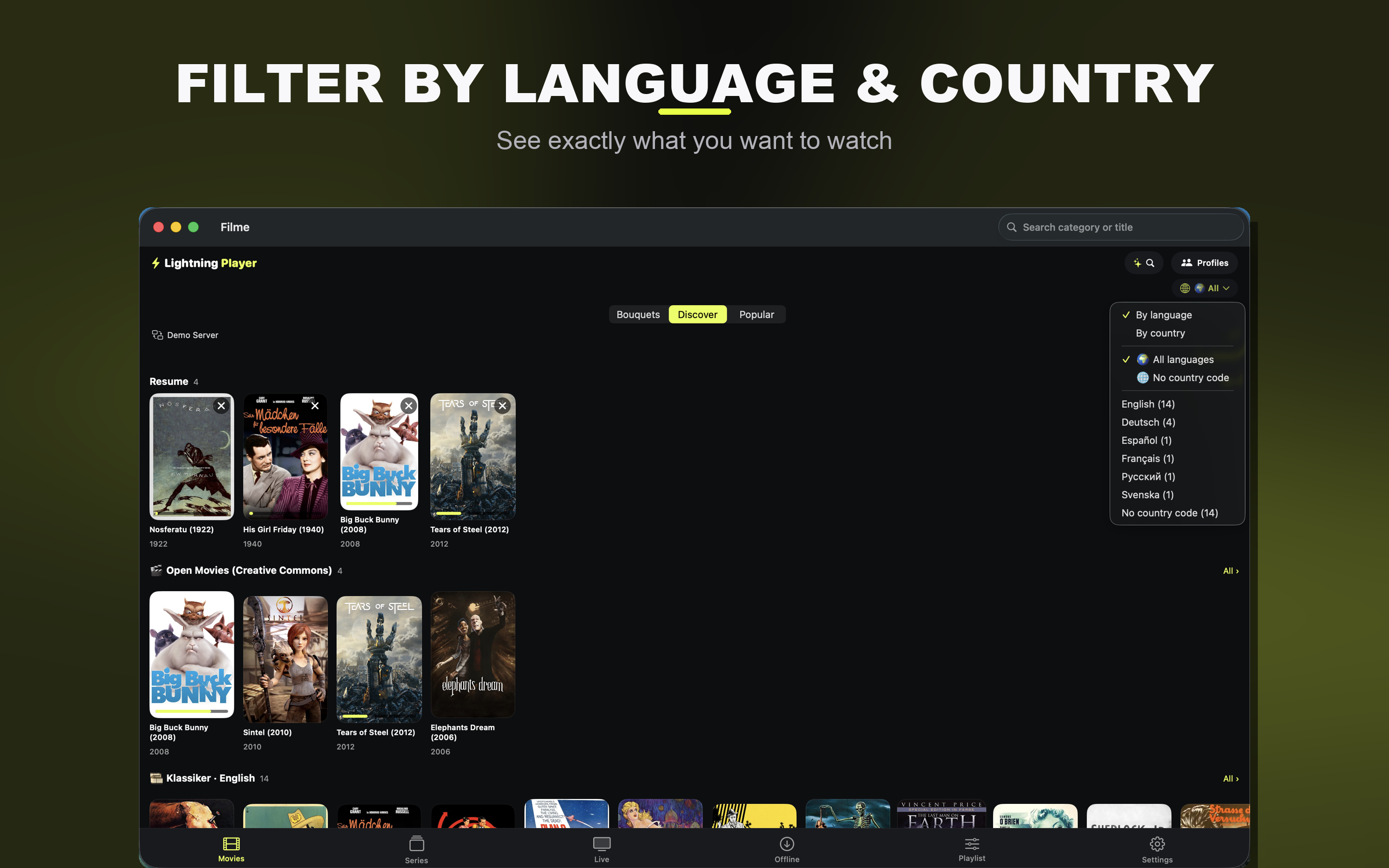Viewport: 1389px width, 868px height.
Task: Click the Demo Server label
Action: [x=192, y=335]
